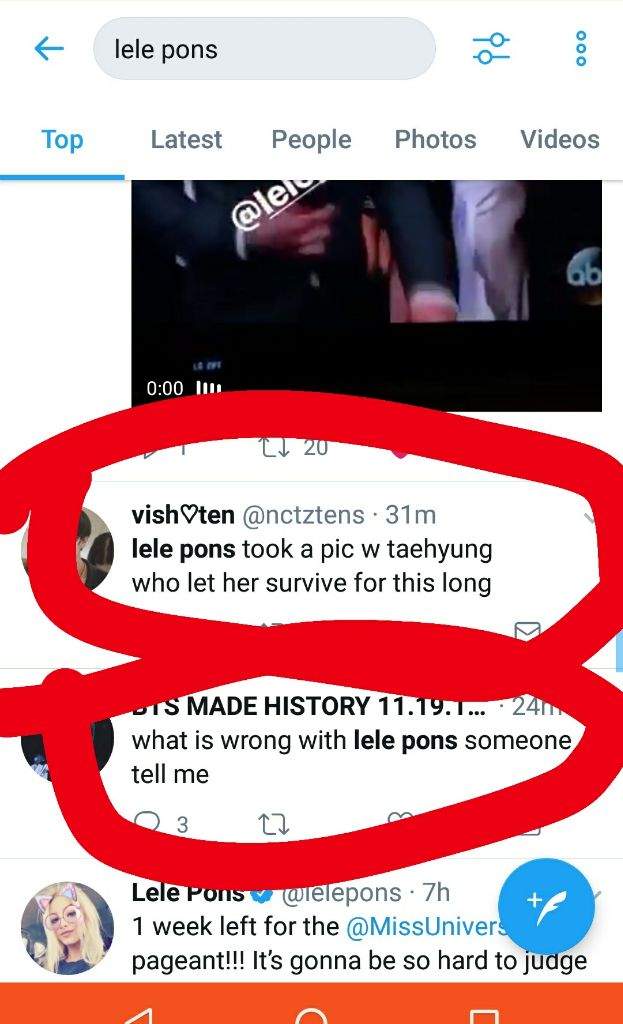
Task: Retweet the BTS MADE HISTORY tweet
Action: pos(274,824)
